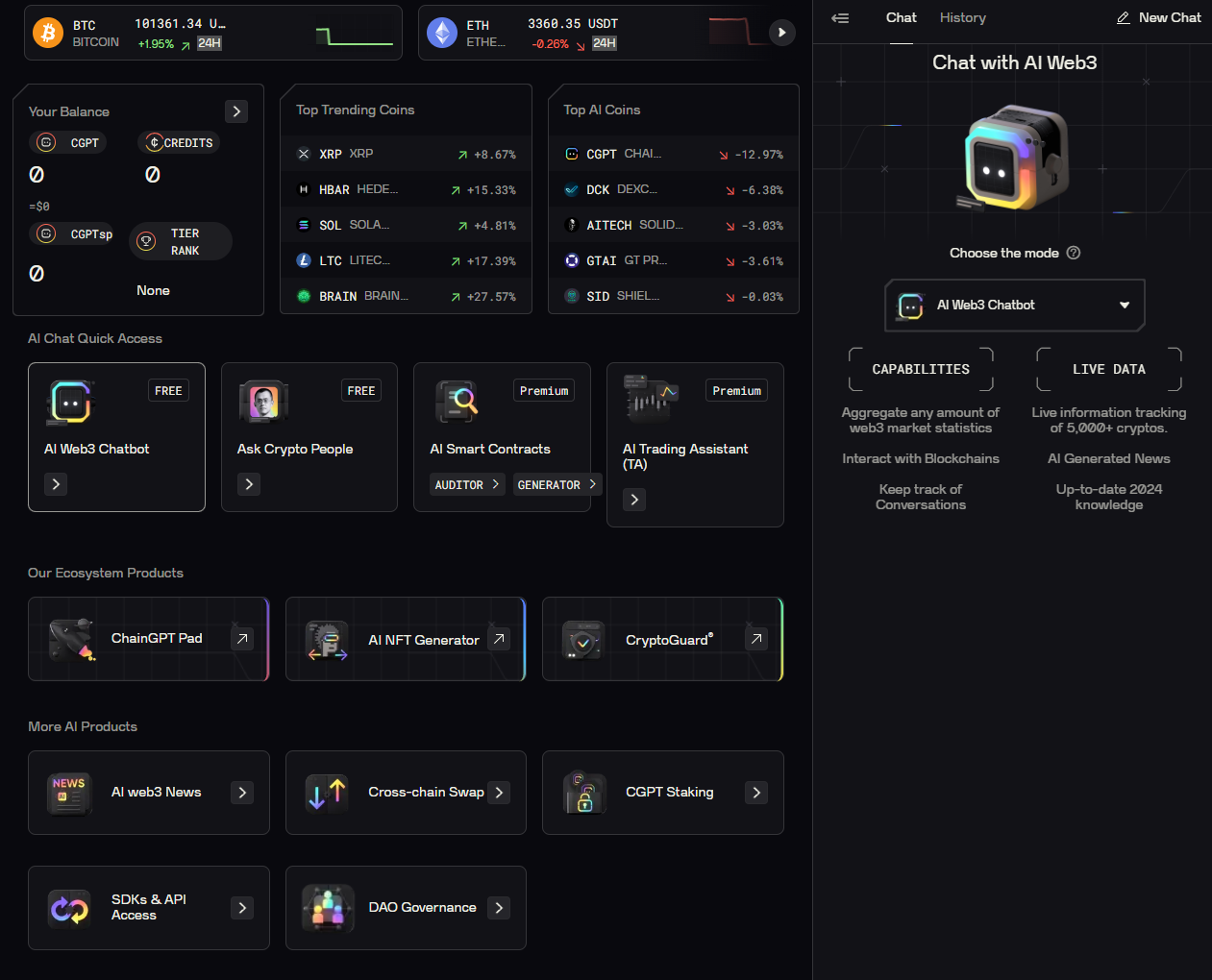
Task: Select HBAR row in Top Trending Coins
Action: 406,189
